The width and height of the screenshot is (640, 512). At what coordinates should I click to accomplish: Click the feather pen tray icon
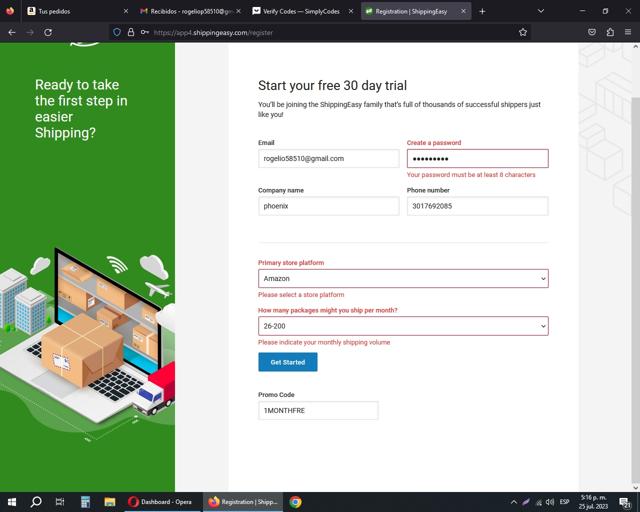[x=526, y=502]
